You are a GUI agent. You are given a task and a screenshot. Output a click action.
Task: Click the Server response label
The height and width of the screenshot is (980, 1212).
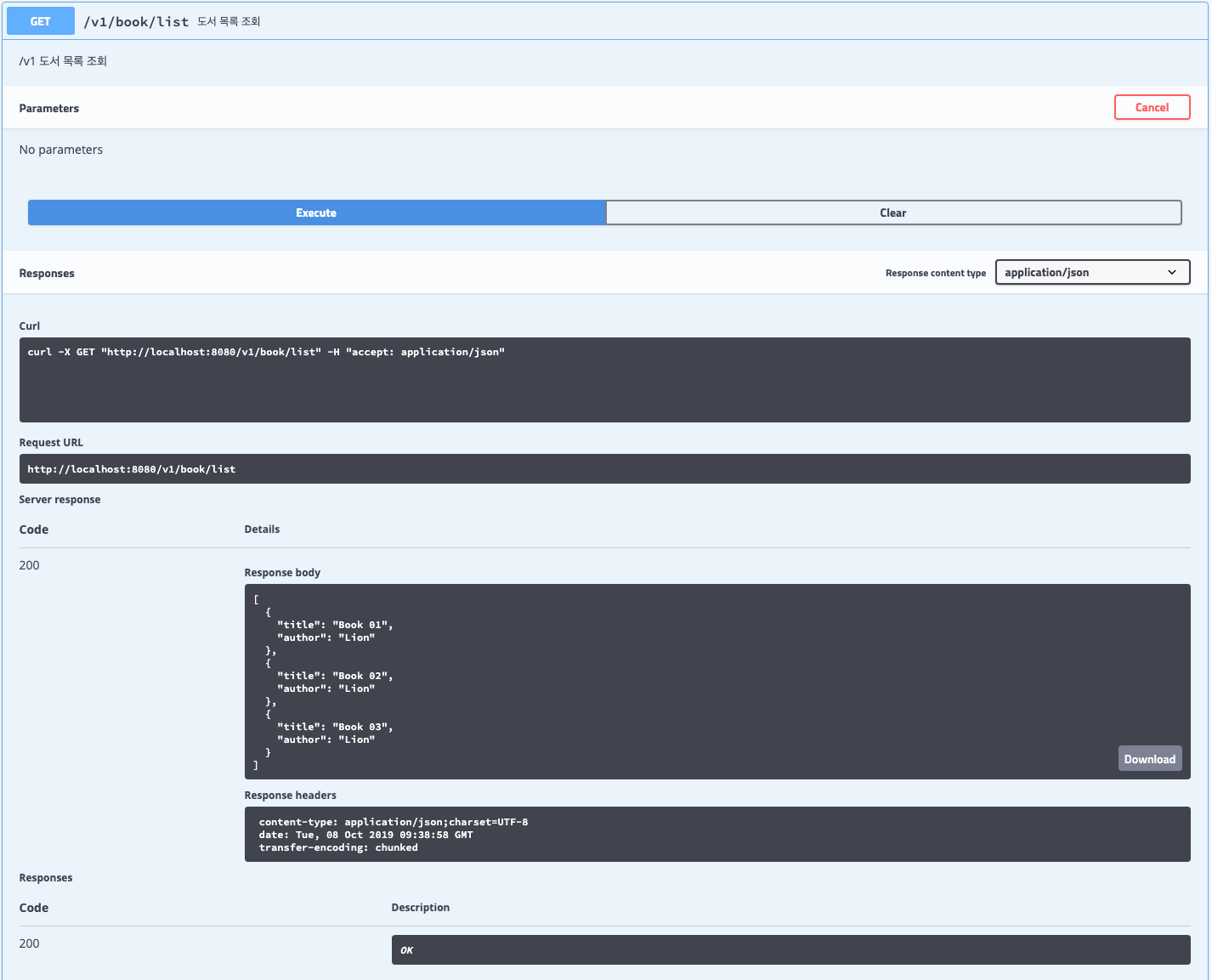click(x=59, y=499)
